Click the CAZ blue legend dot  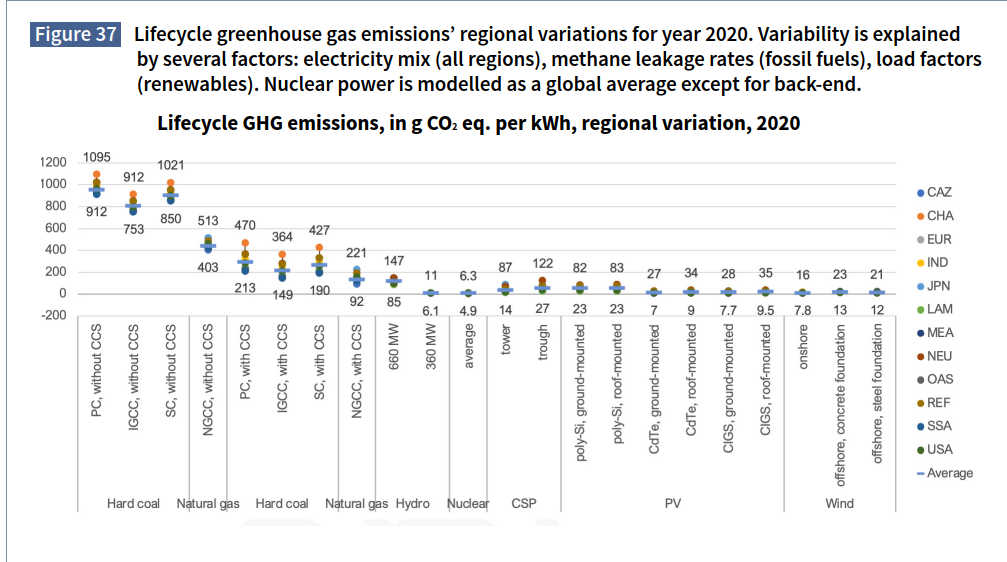(x=920, y=192)
